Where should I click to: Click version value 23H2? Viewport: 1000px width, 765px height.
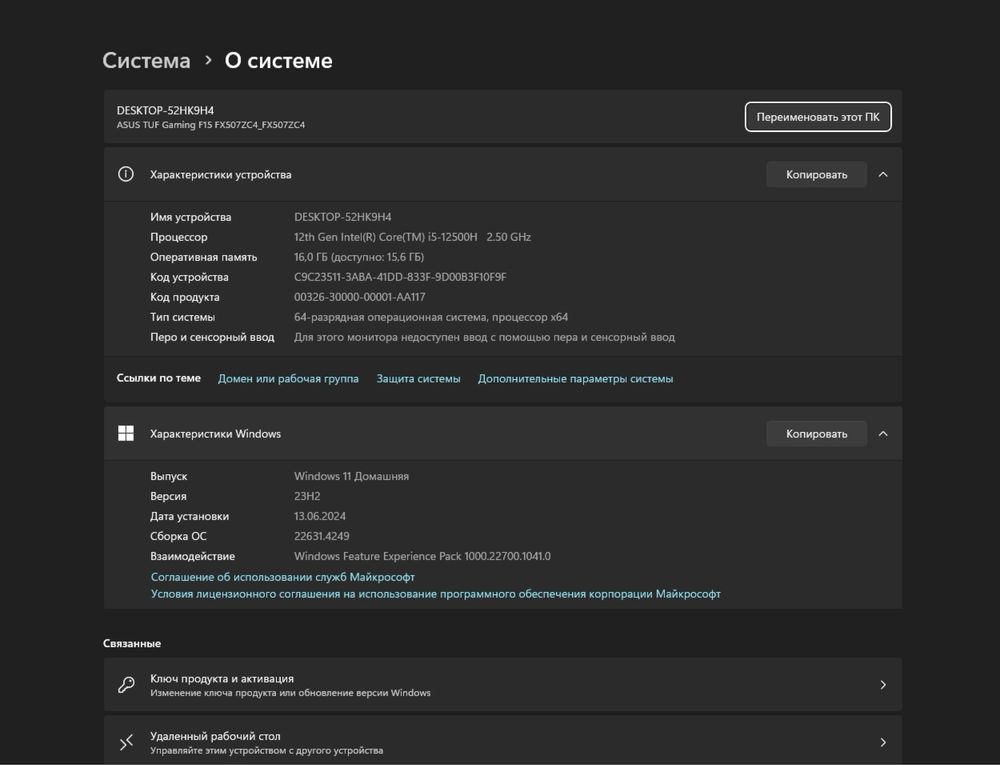[307, 496]
